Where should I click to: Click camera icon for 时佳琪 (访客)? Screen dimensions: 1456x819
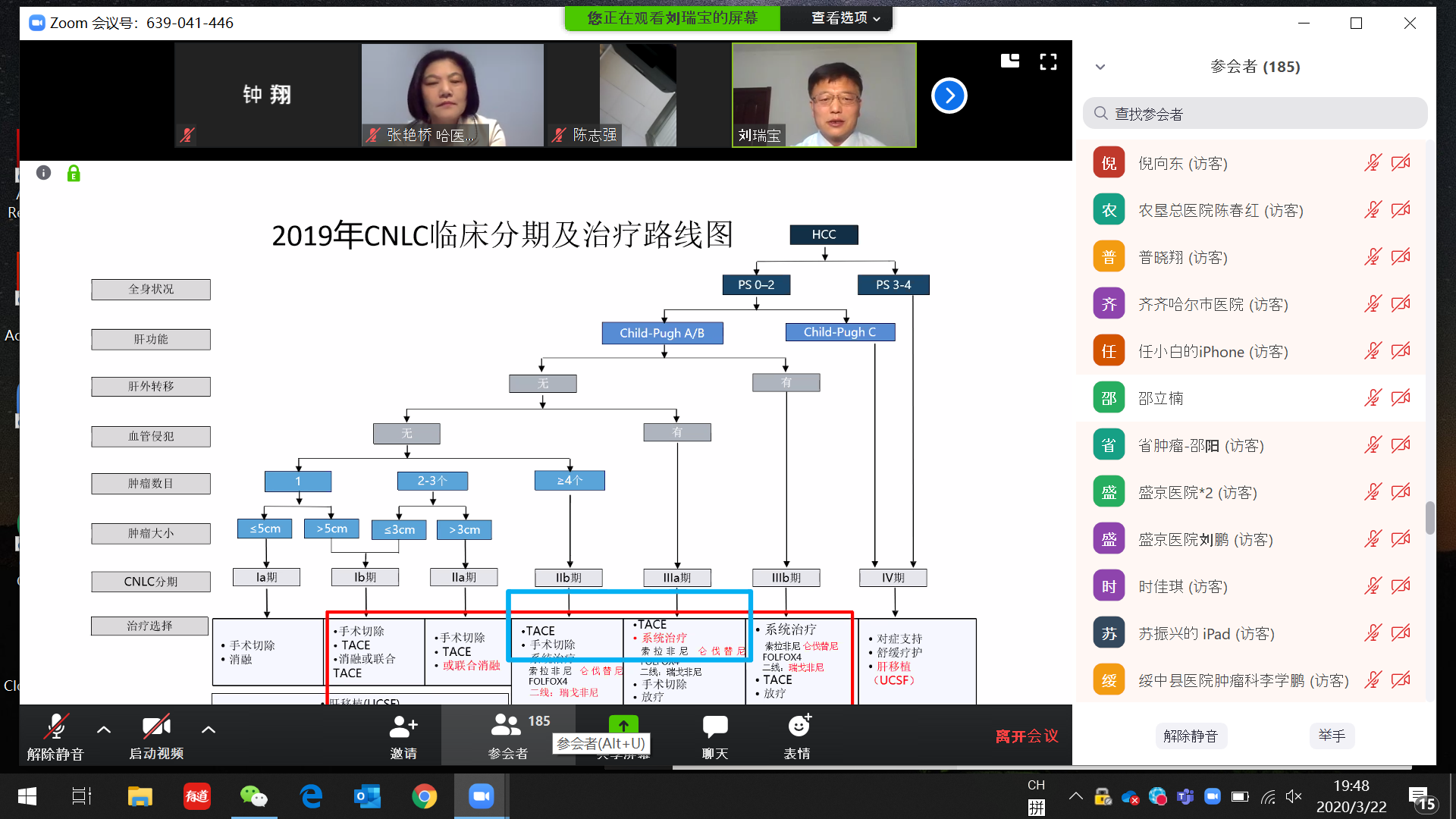(x=1401, y=586)
